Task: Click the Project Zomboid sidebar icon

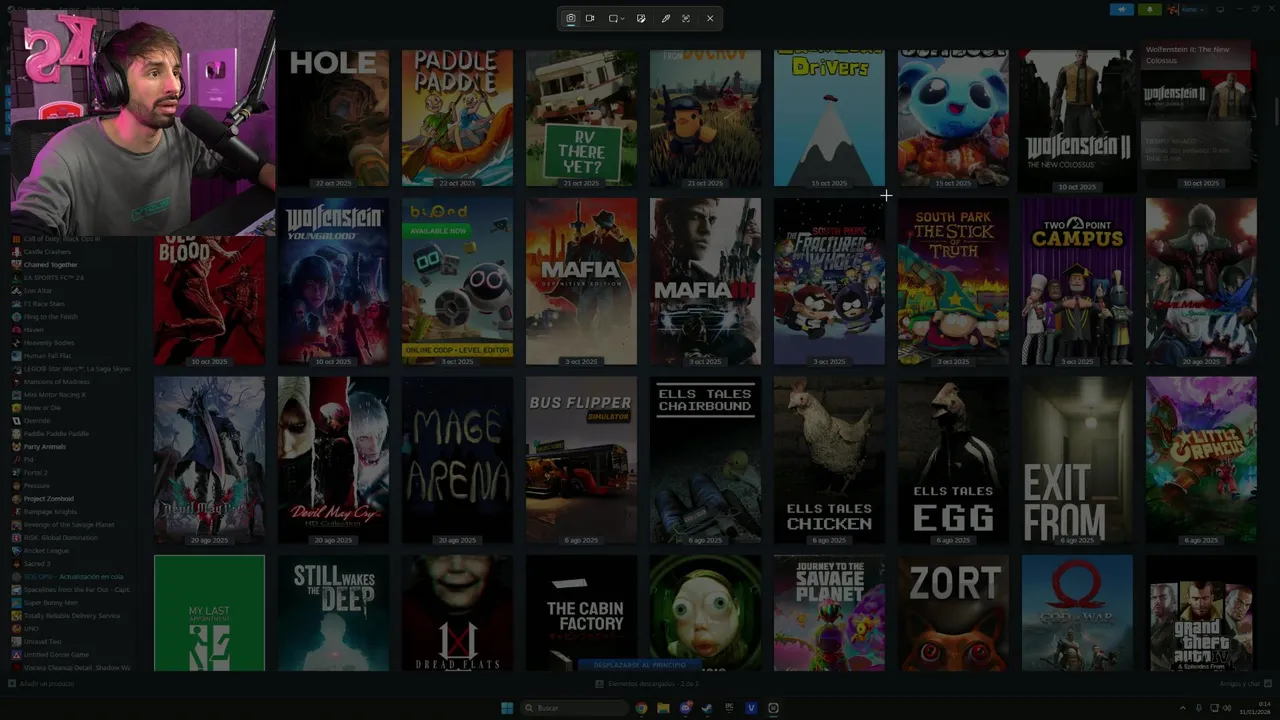Action: [16, 499]
